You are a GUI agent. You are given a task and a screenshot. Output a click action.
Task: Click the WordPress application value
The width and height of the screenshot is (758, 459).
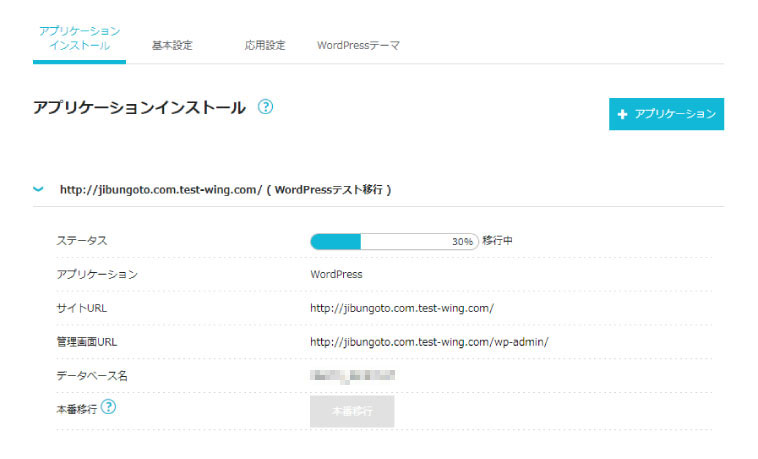pyautogui.click(x=336, y=274)
